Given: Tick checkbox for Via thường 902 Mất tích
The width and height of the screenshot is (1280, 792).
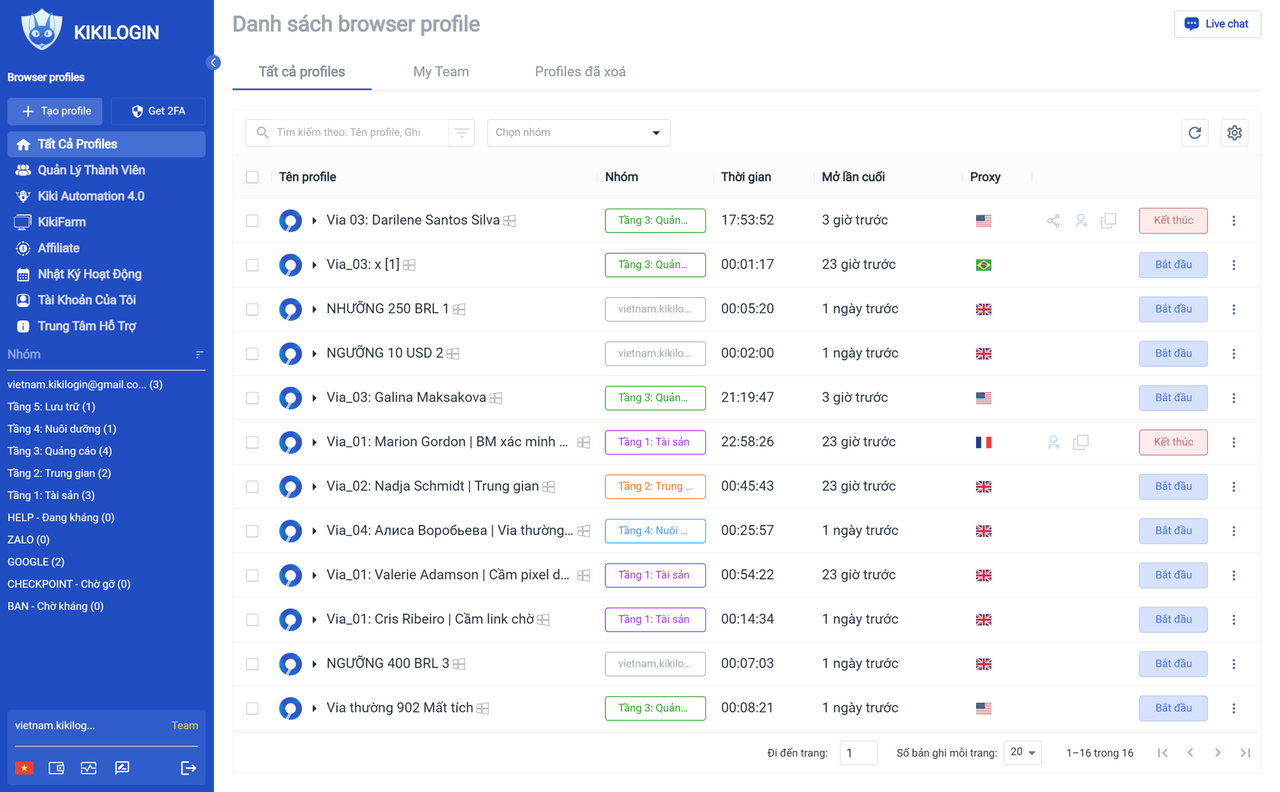Looking at the screenshot, I should click(x=252, y=707).
